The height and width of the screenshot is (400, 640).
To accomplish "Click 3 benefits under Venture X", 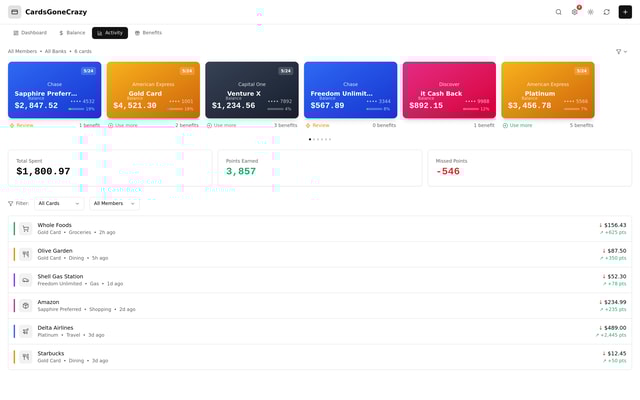I will 286,125.
